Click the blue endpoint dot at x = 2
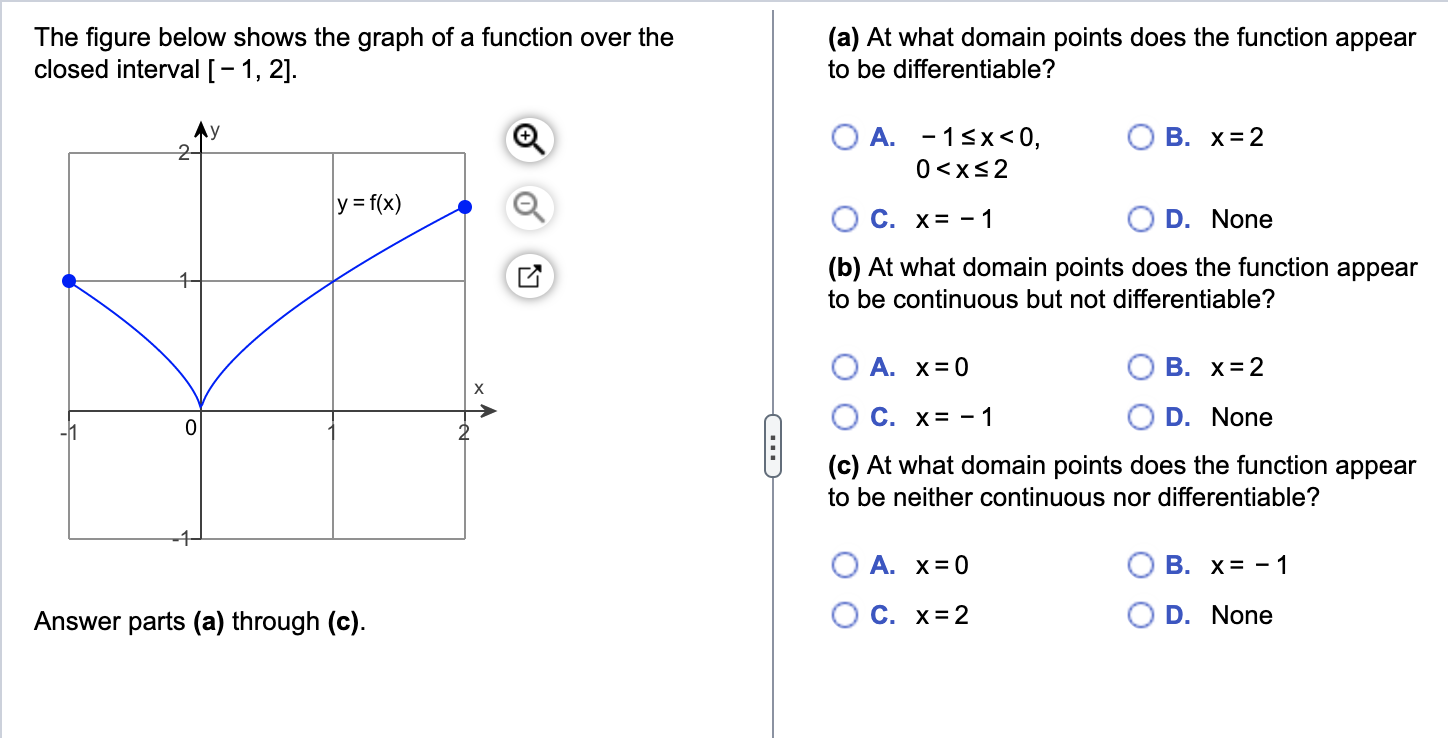This screenshot has height=738, width=1448. coord(463,206)
